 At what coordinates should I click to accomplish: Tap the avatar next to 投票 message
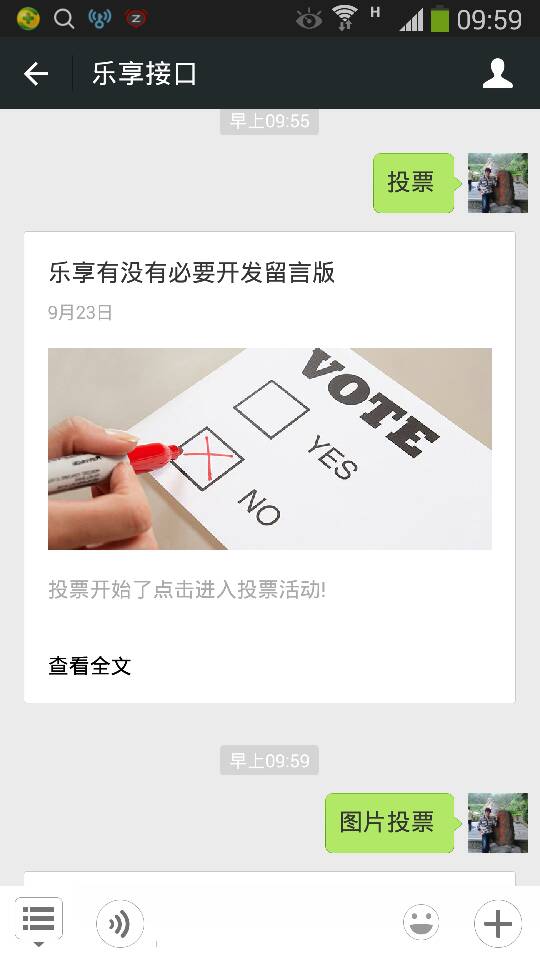[498, 183]
